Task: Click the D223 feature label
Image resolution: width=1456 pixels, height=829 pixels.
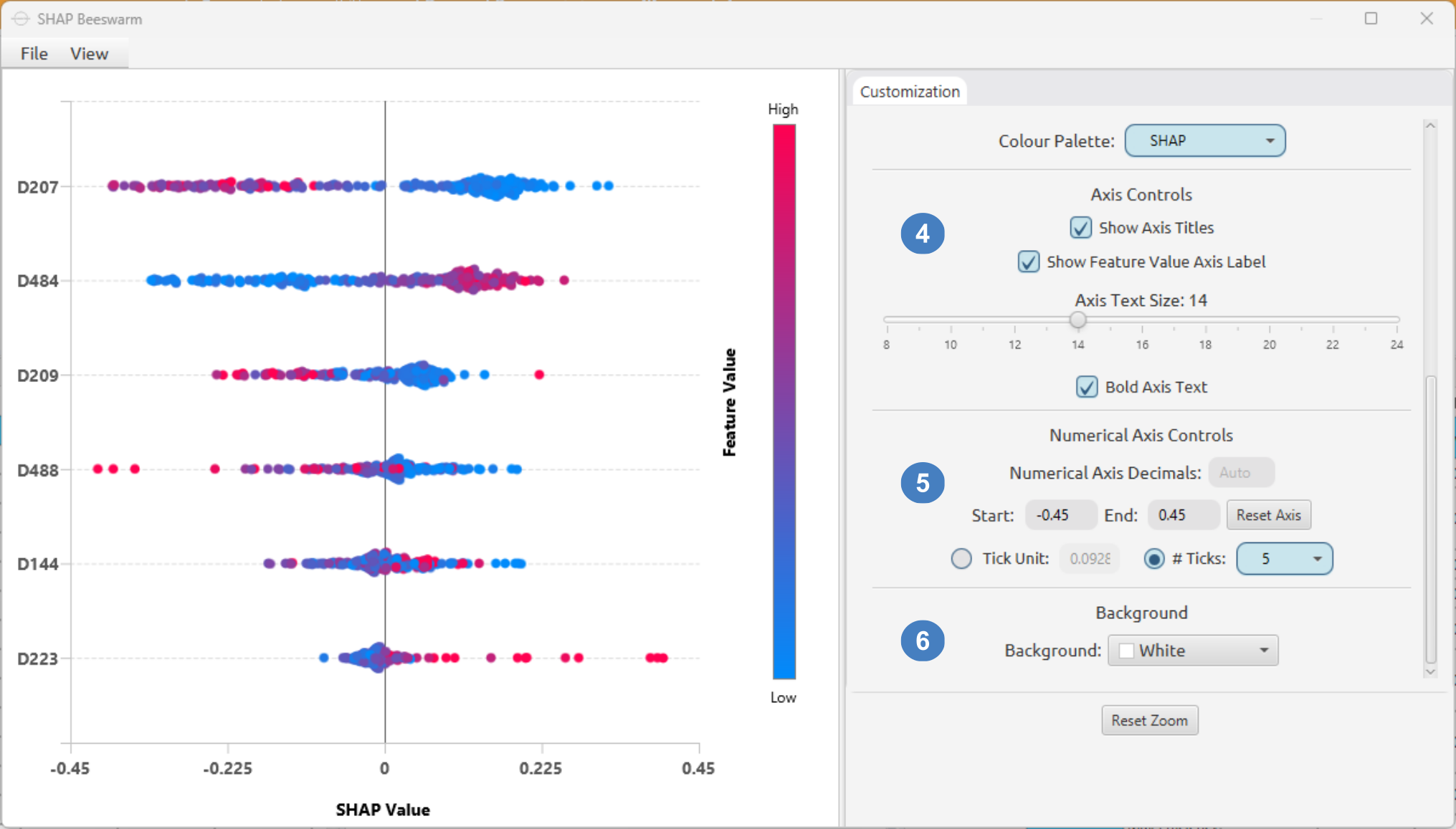Action: coord(37,659)
